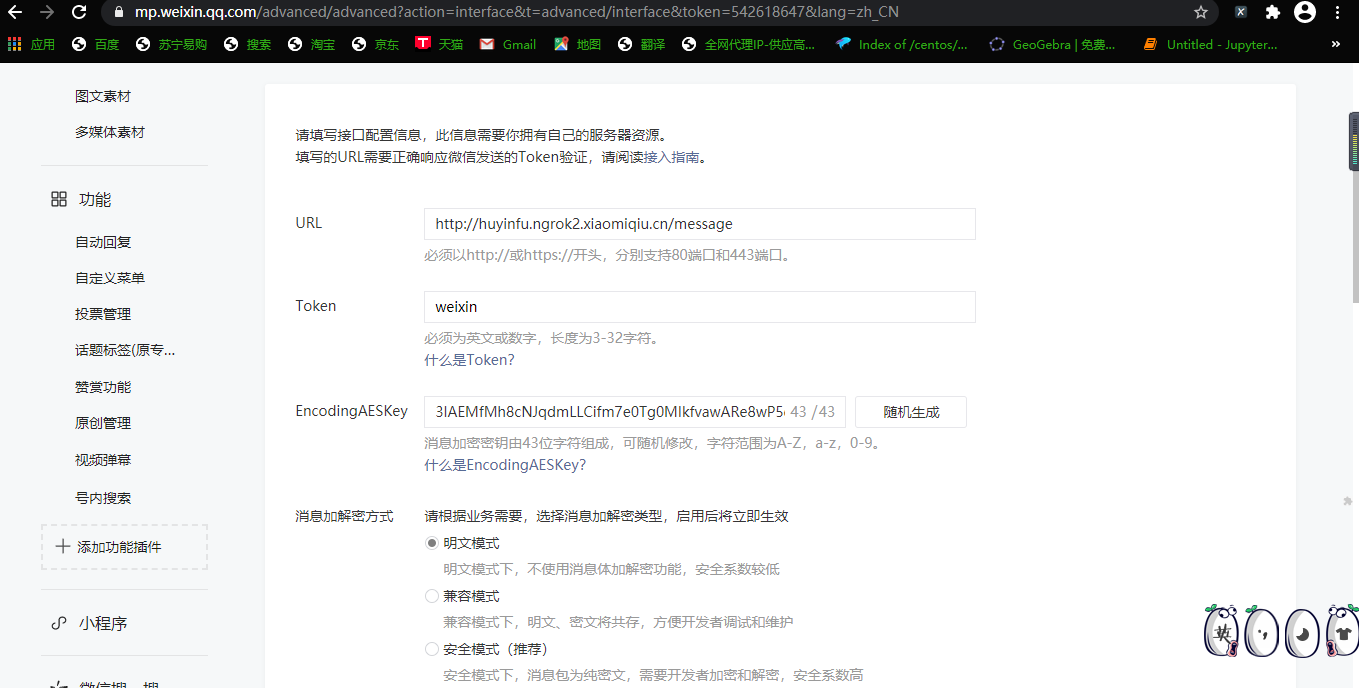
Task: Open the Chrome profile avatar
Action: click(1305, 12)
